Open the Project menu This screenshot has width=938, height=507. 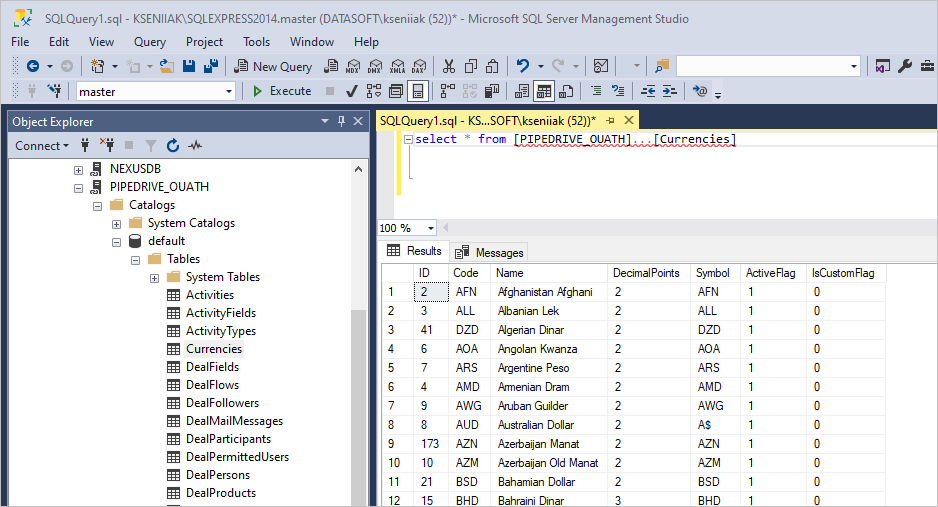(x=204, y=42)
